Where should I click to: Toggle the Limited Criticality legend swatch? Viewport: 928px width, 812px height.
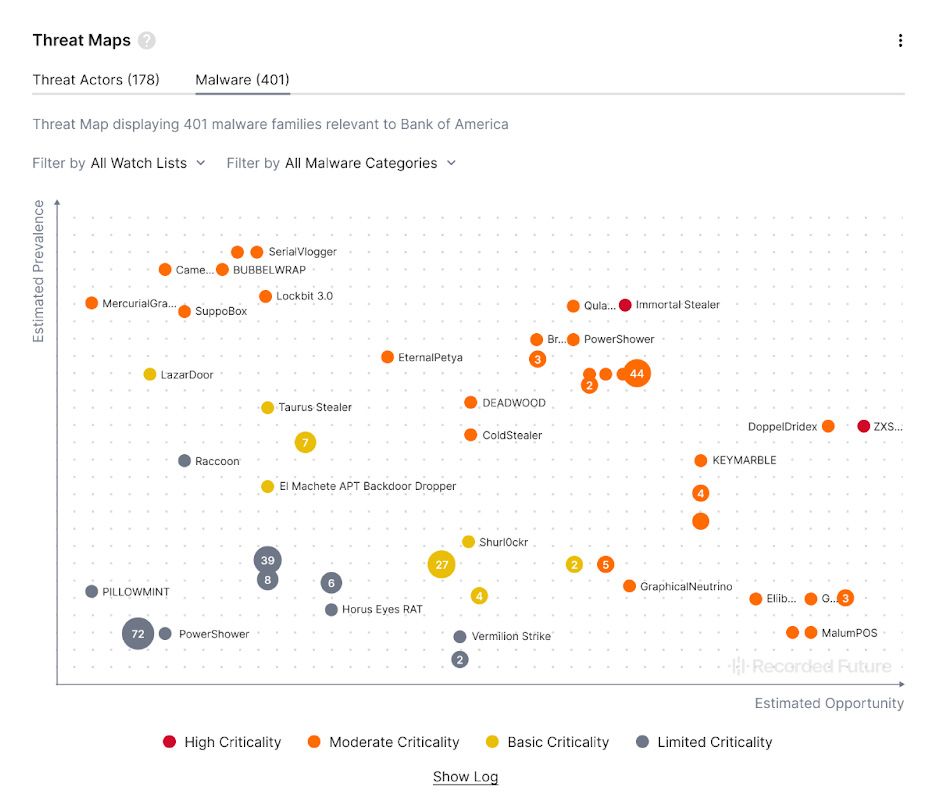pos(643,742)
